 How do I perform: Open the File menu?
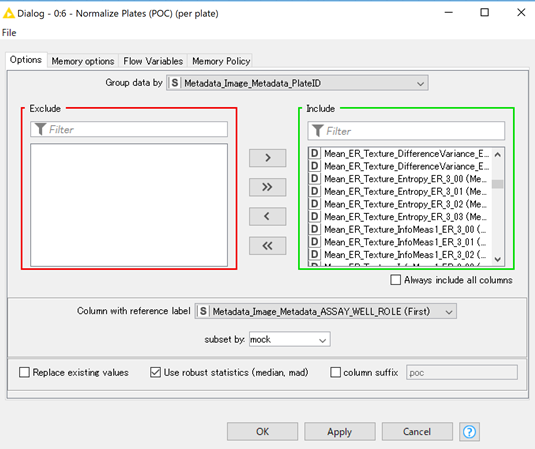coord(9,33)
